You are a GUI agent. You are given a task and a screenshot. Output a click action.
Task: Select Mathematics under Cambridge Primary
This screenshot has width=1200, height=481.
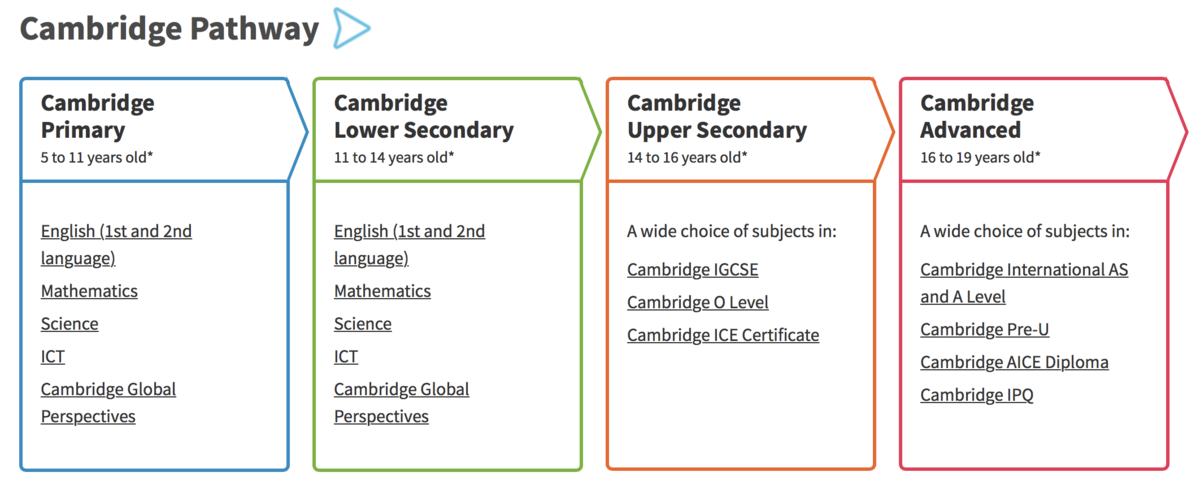89,291
